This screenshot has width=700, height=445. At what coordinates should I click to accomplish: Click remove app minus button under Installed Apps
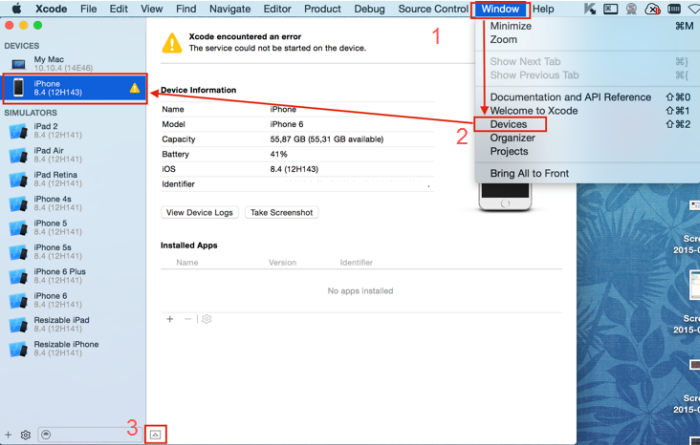(x=188, y=319)
